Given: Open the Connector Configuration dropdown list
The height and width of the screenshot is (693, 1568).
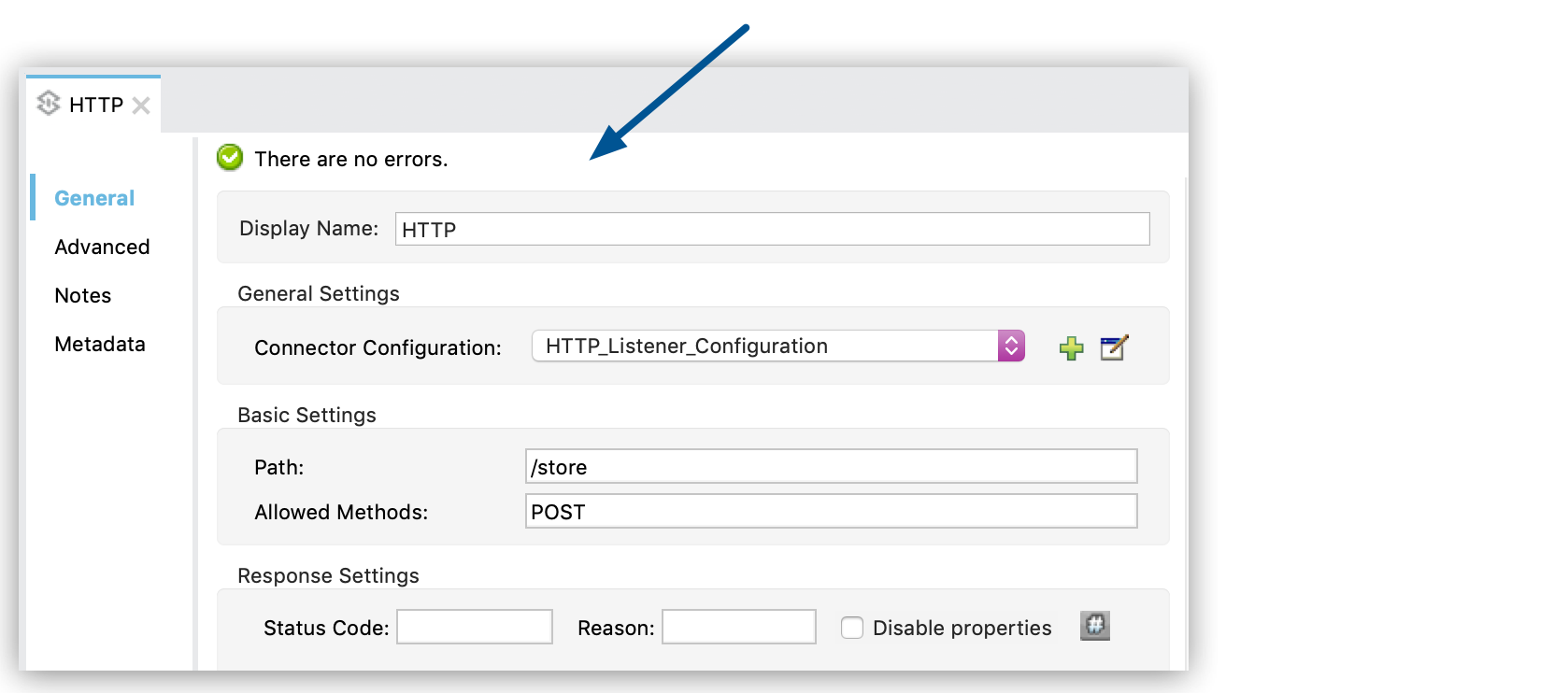Looking at the screenshot, I should pyautogui.click(x=766, y=346).
